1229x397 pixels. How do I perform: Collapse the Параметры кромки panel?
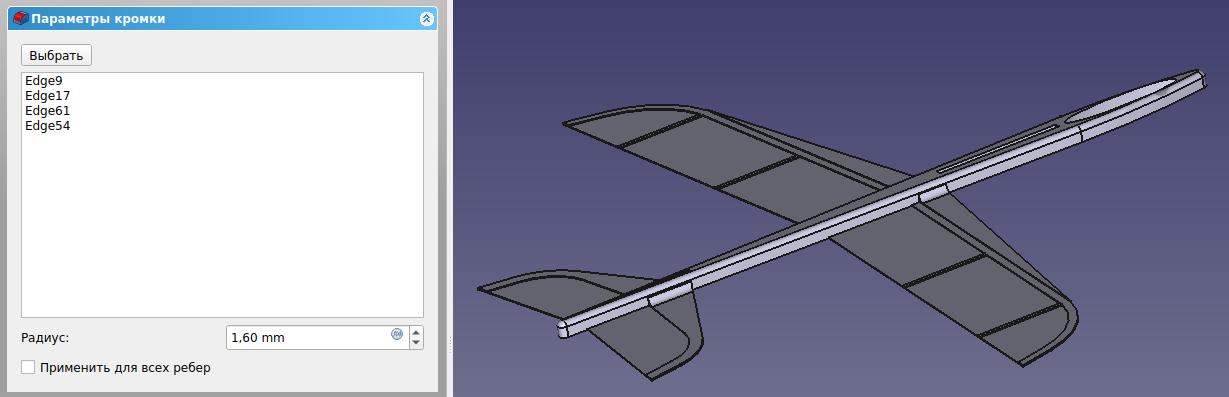point(426,18)
